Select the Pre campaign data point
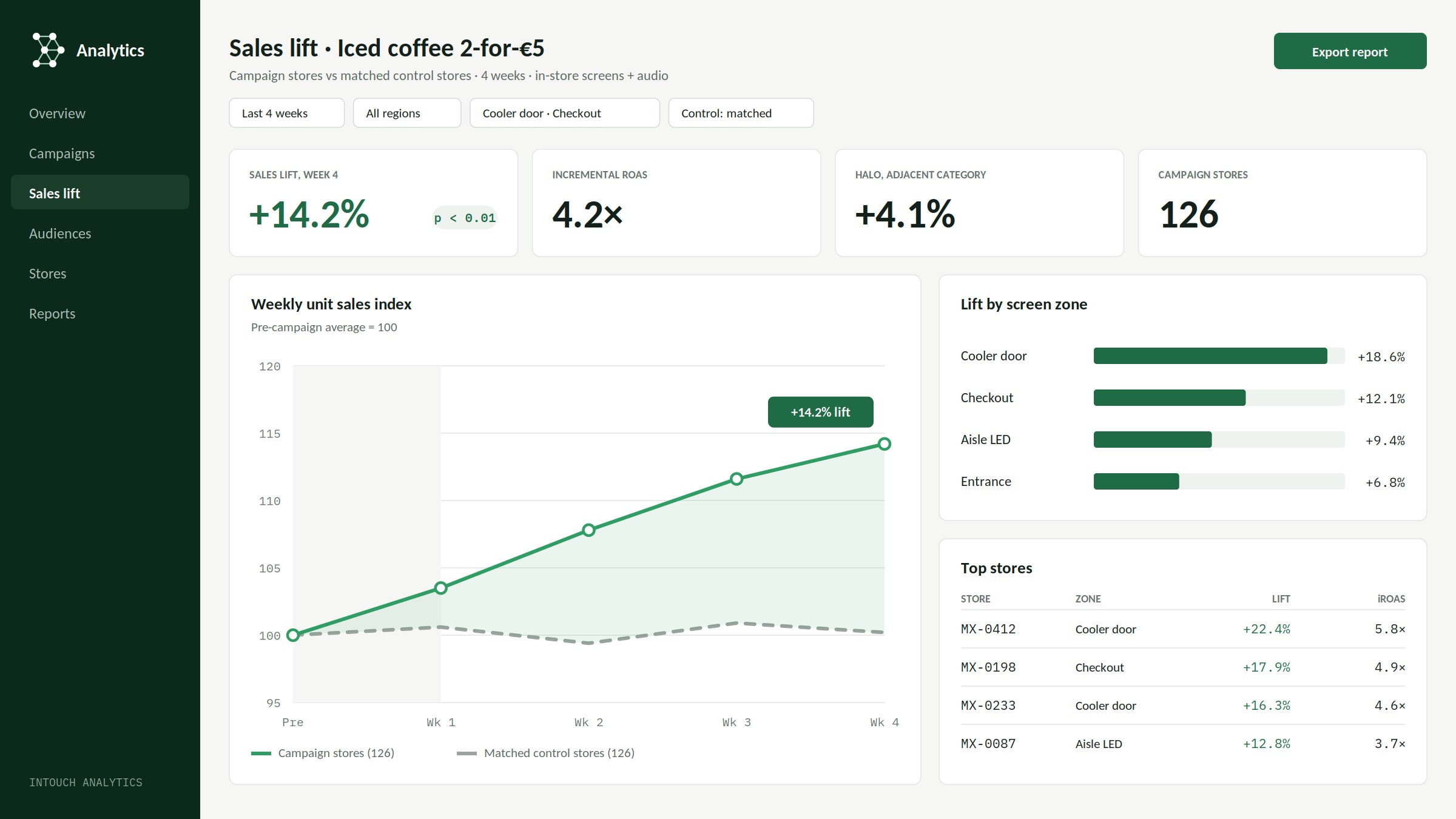1456x819 pixels. 293,635
